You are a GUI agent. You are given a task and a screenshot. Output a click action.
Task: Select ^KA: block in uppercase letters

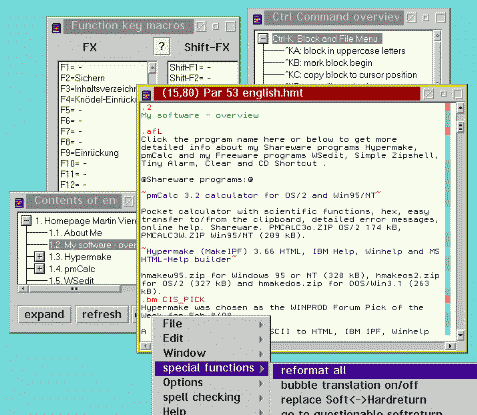pos(345,51)
